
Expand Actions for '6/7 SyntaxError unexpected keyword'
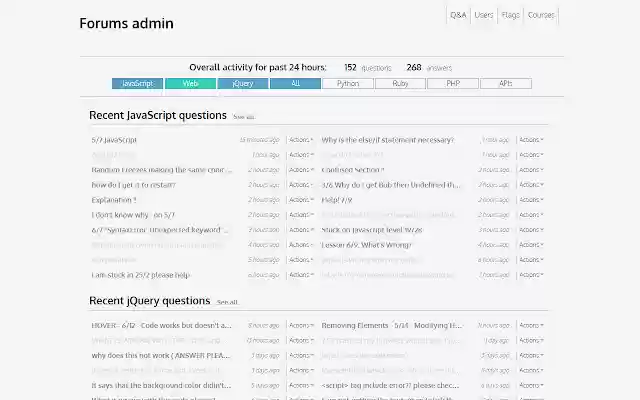(x=301, y=230)
